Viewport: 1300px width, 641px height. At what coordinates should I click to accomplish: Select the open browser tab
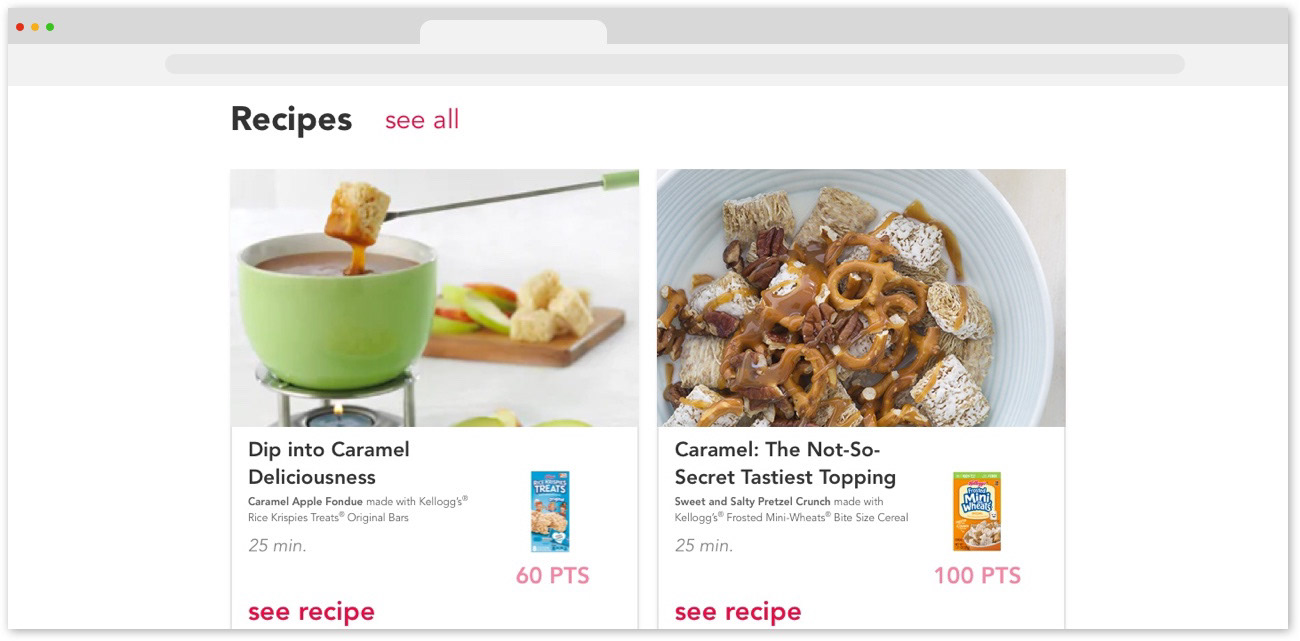coord(513,32)
